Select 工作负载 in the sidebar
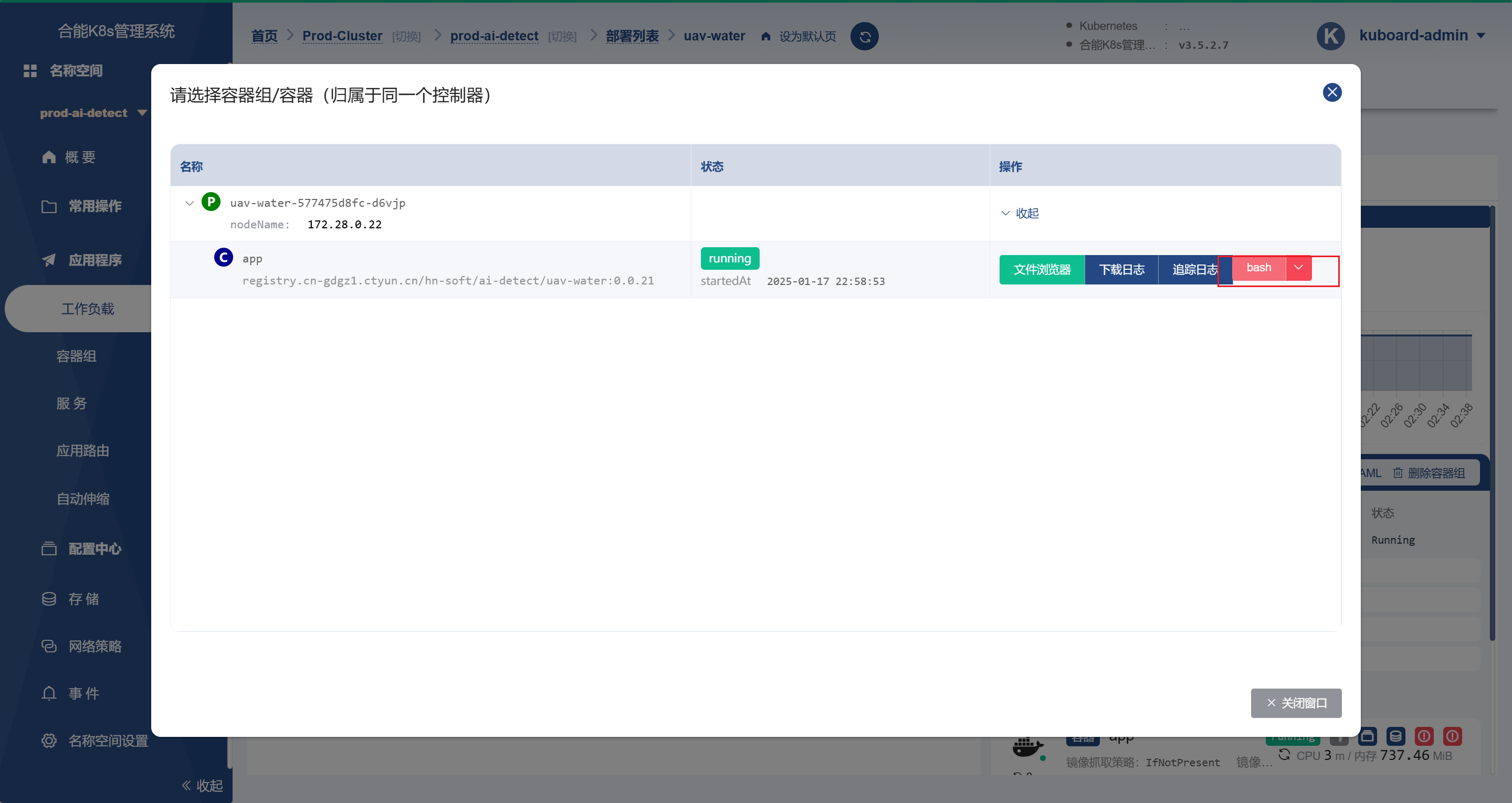 click(88, 309)
